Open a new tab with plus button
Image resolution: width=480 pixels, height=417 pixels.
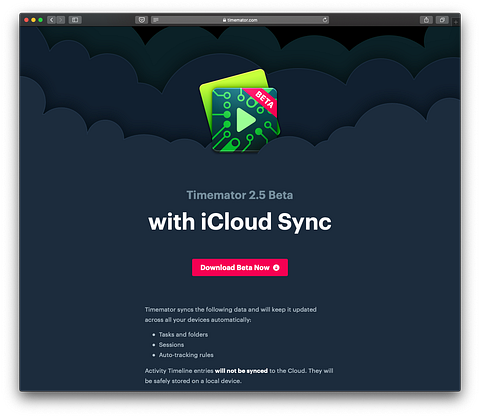(x=456, y=22)
